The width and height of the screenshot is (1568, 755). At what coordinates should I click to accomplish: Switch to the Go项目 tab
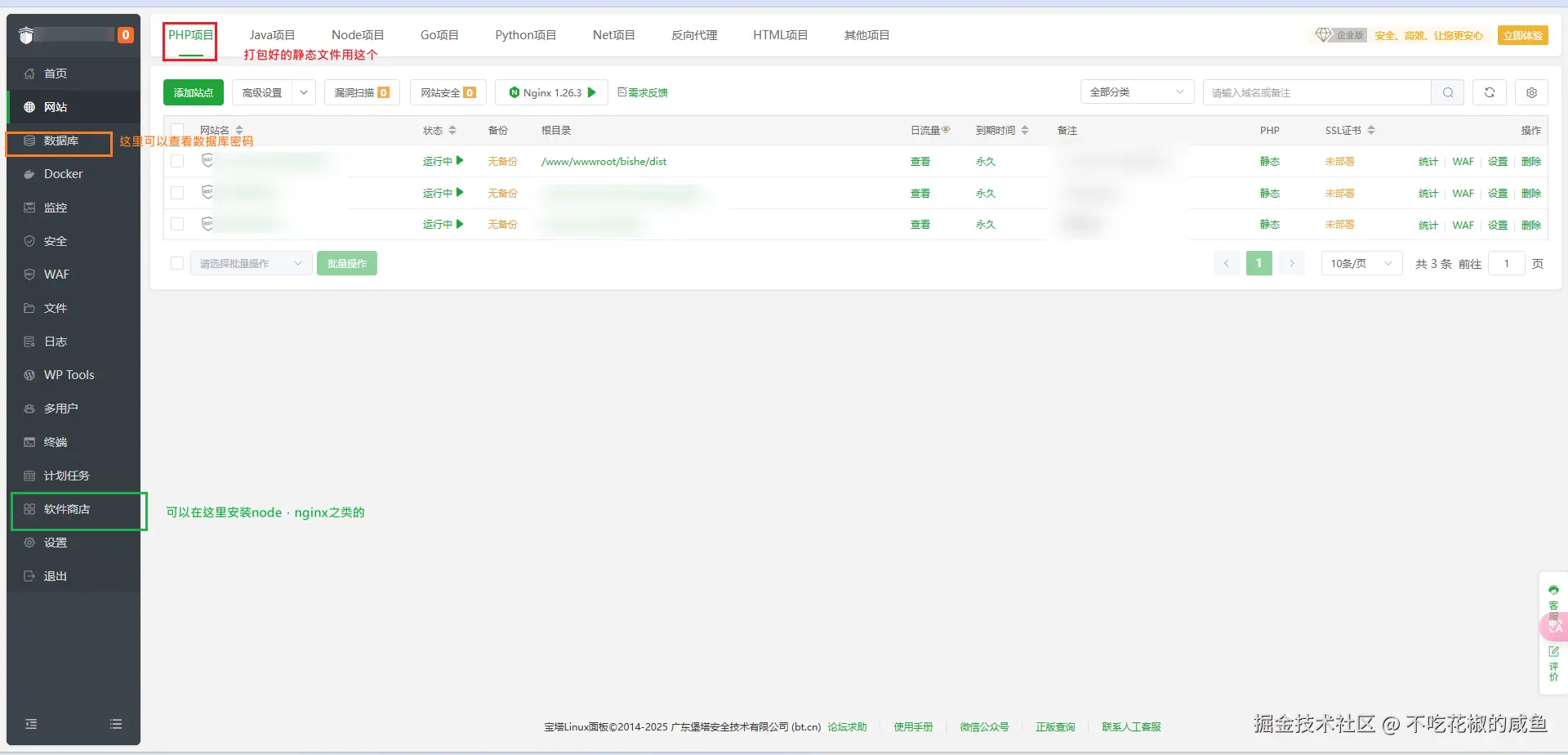(439, 35)
